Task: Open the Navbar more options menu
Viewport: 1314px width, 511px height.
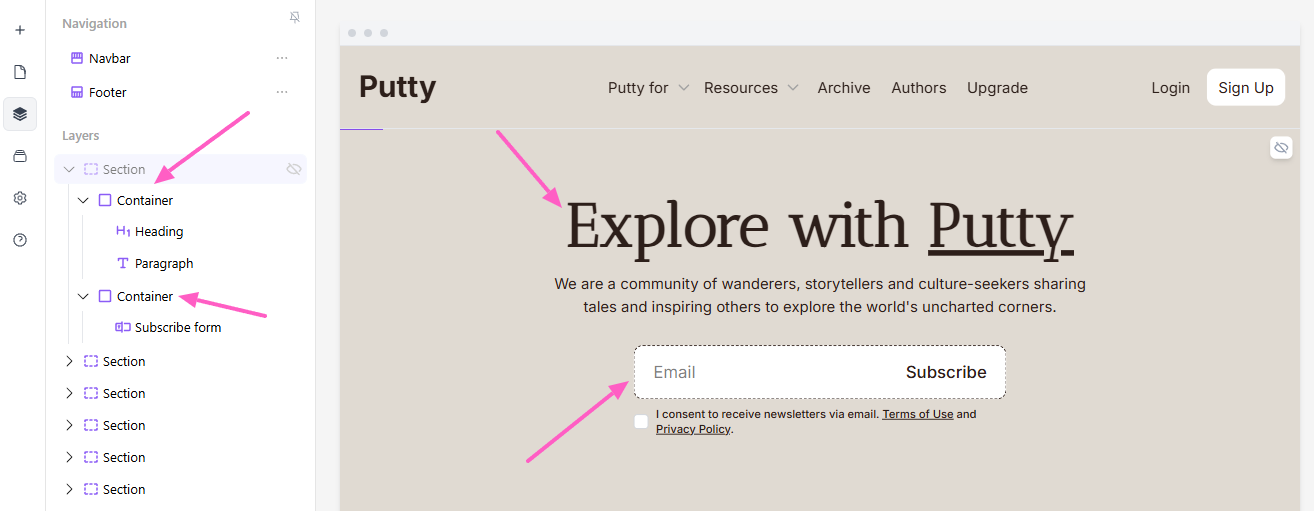Action: (282, 59)
